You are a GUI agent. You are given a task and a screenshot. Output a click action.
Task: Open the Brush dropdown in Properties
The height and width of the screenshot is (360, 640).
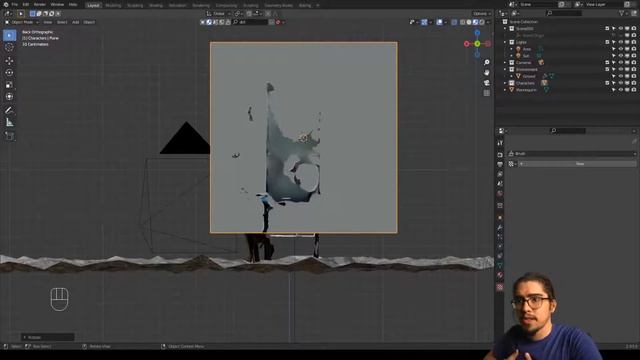[x=572, y=153]
